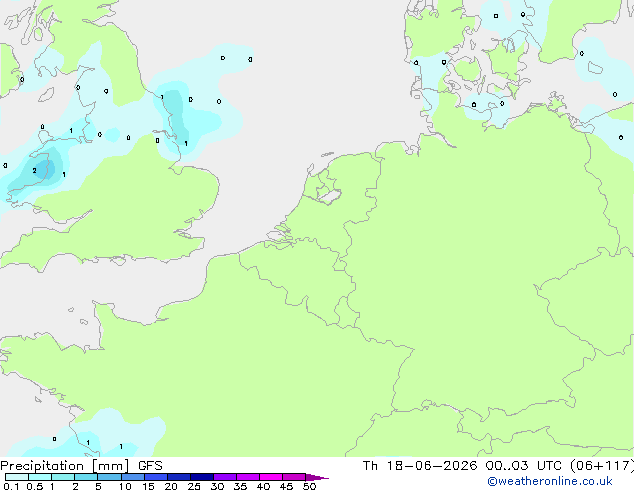Click the '10' legend scale label
634x490 pixels.
point(125,486)
